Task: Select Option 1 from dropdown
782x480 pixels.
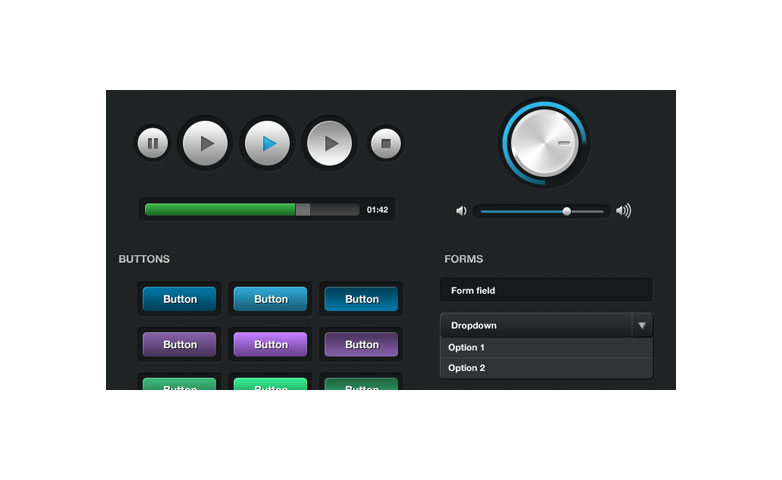Action: coord(547,348)
